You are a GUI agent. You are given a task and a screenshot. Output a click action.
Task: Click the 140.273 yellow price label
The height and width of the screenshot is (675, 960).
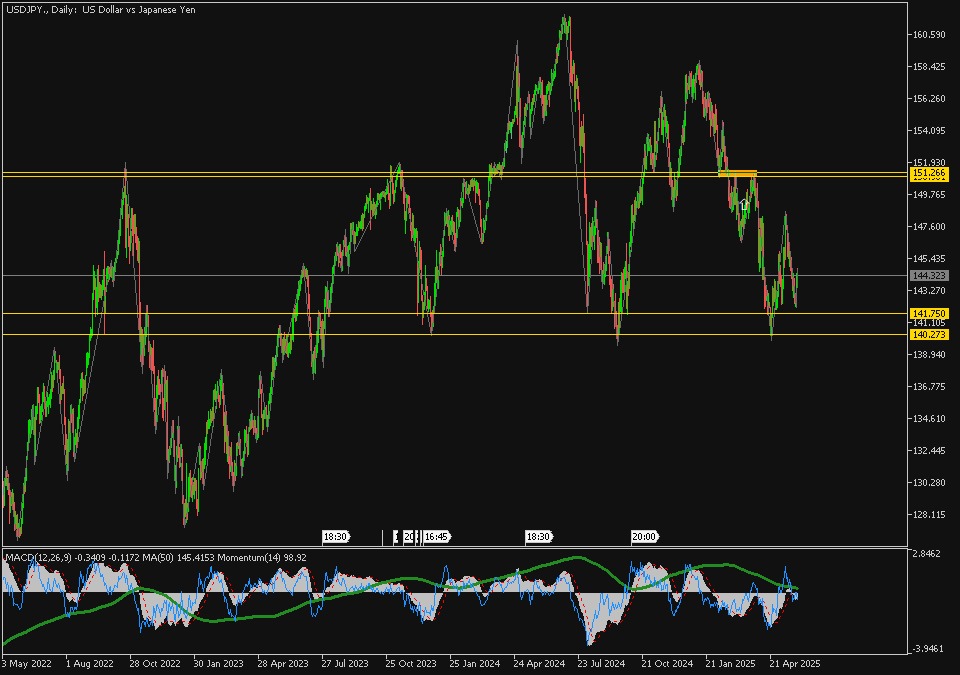click(x=929, y=334)
